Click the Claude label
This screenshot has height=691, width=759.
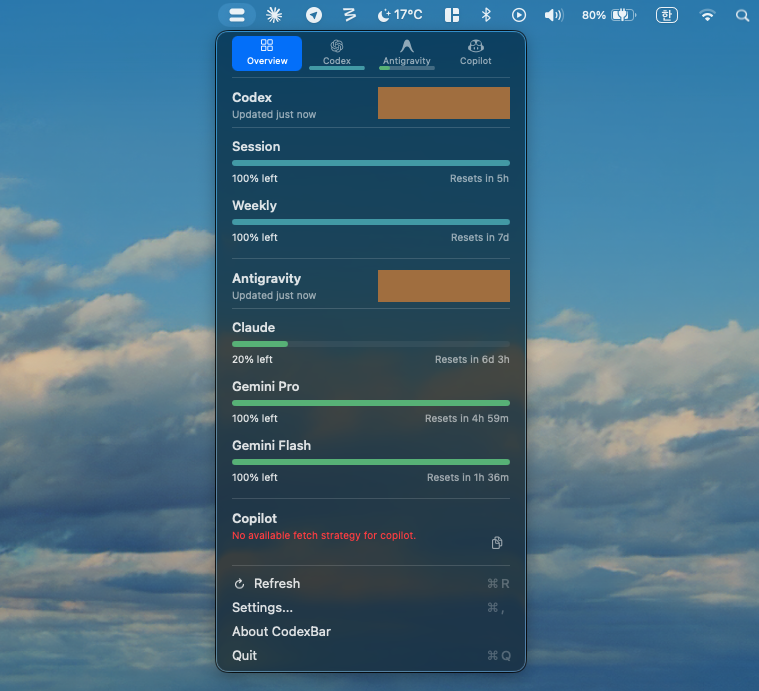pyautogui.click(x=253, y=328)
